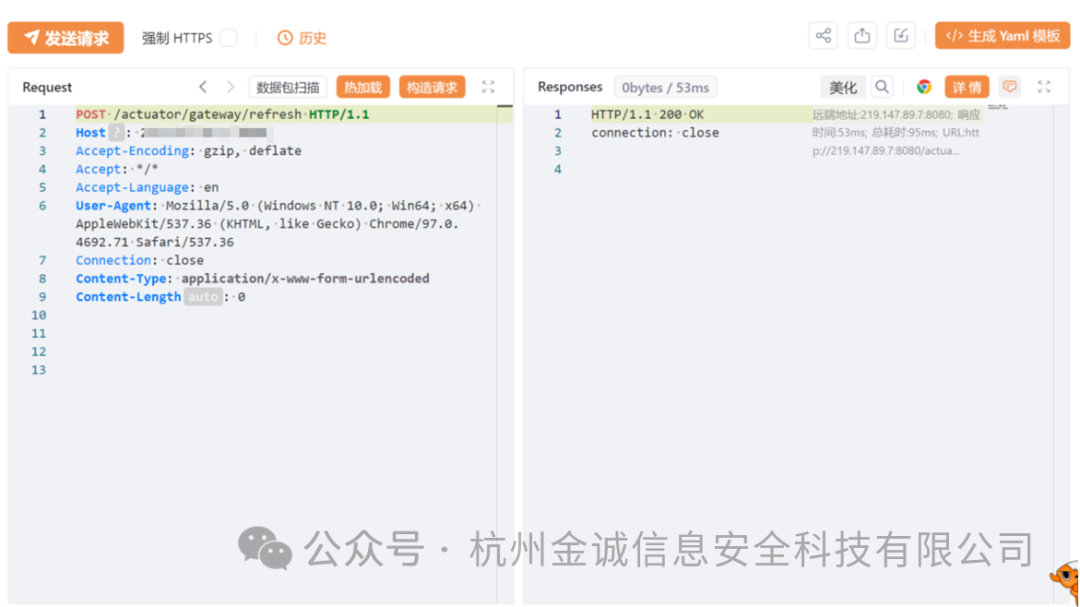This screenshot has width=1080, height=607.
Task: Click the auto tag beside Content-Length
Action: [203, 297]
